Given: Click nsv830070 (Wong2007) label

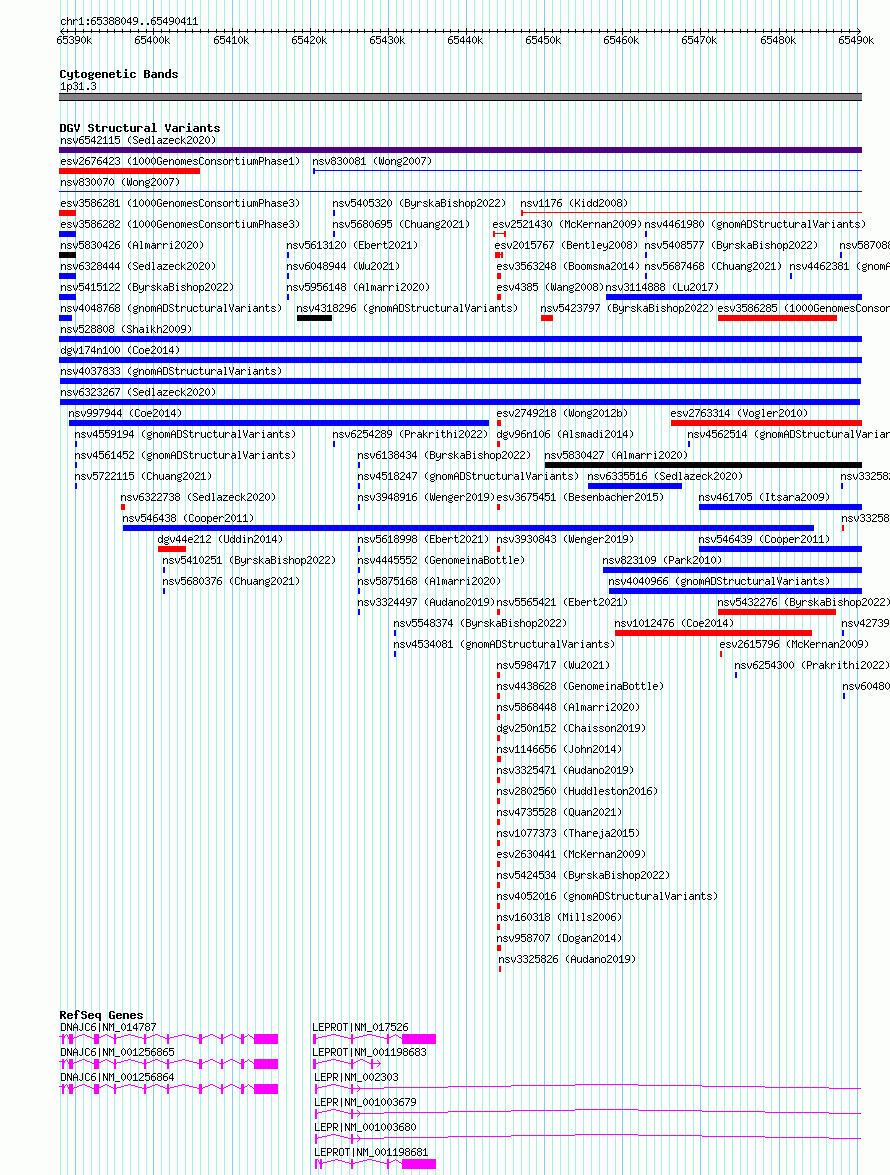Looking at the screenshot, I should pyautogui.click(x=120, y=182).
